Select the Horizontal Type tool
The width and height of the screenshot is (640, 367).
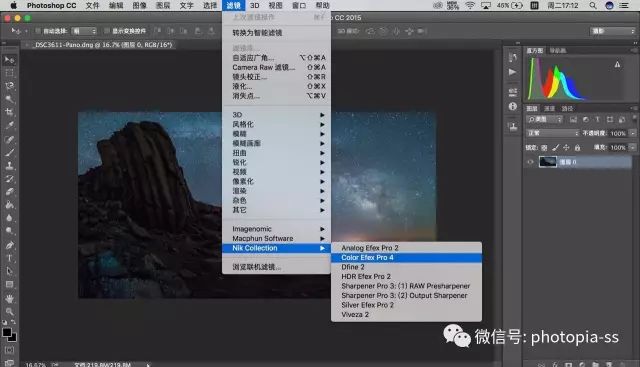(9, 258)
